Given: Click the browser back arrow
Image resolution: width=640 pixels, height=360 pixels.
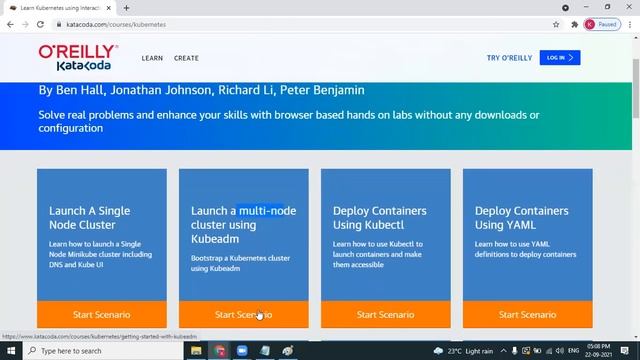Looking at the screenshot, I should 10,24.
